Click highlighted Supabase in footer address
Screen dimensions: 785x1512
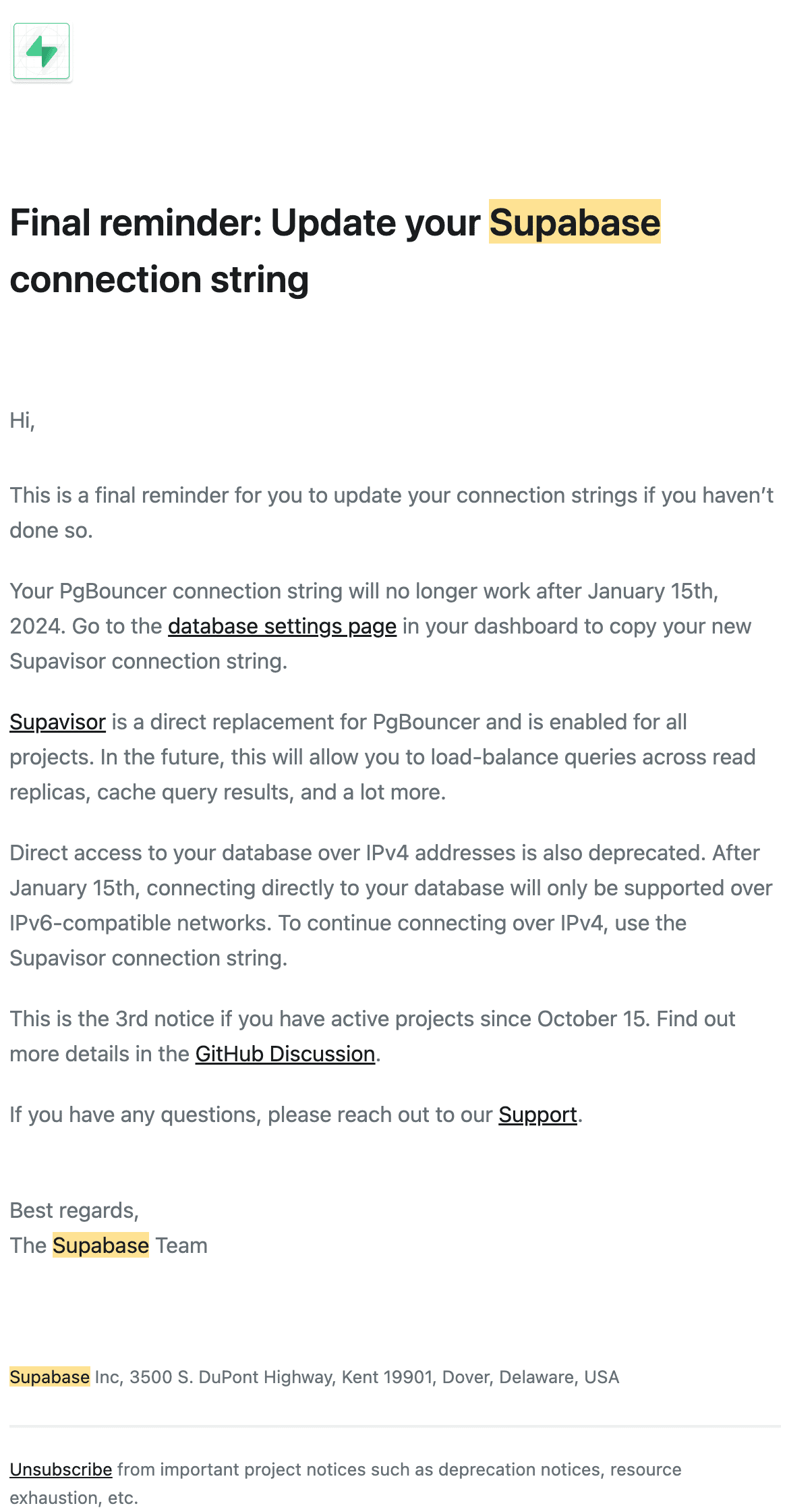(x=49, y=1377)
